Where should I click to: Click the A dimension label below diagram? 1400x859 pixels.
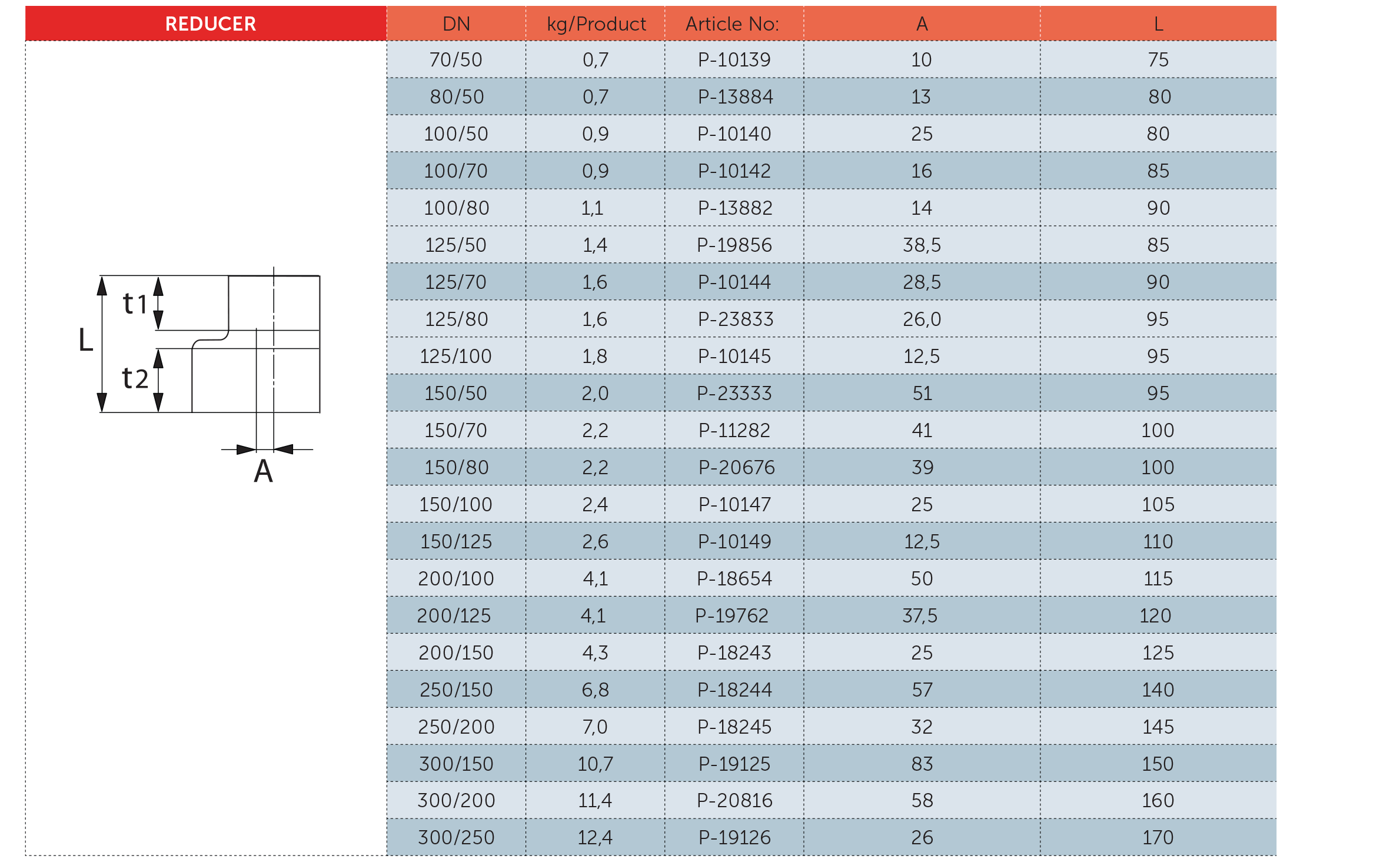(x=263, y=471)
